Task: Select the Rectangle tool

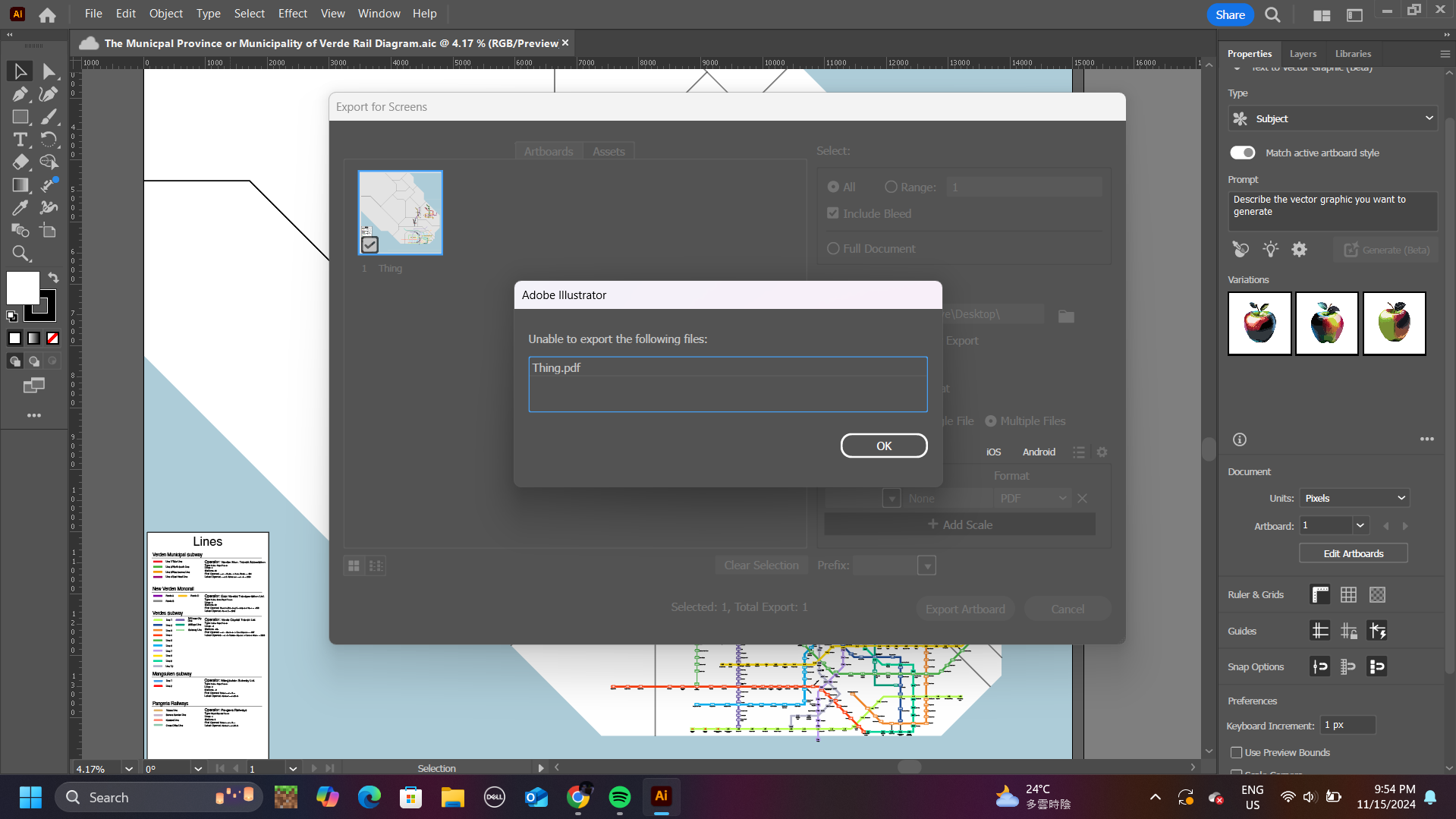Action: click(20, 117)
